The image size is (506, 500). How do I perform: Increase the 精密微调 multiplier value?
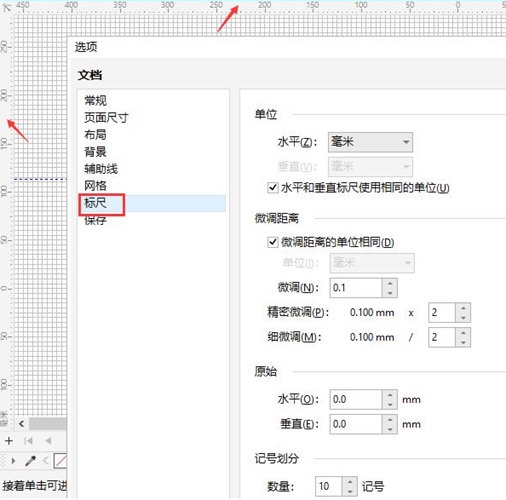coord(463,308)
